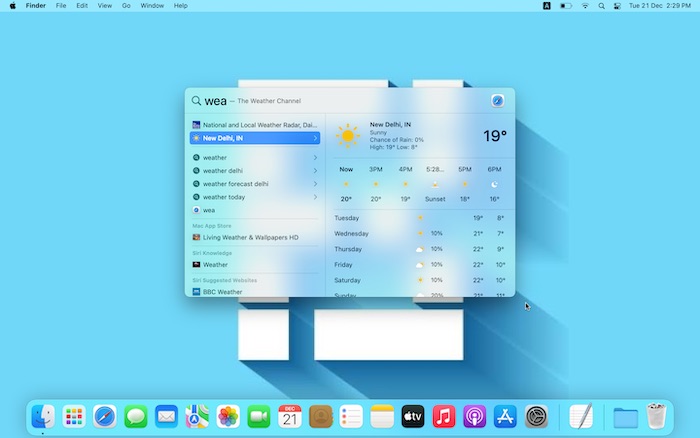Open the Finder menu
Image resolution: width=700 pixels, height=438 pixels.
tap(36, 6)
